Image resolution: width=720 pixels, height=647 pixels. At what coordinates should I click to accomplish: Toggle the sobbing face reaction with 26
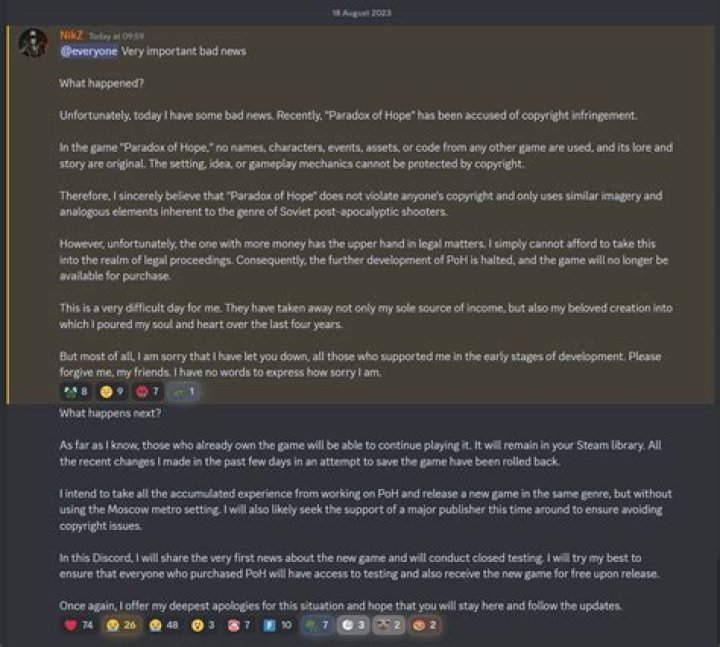[x=121, y=625]
